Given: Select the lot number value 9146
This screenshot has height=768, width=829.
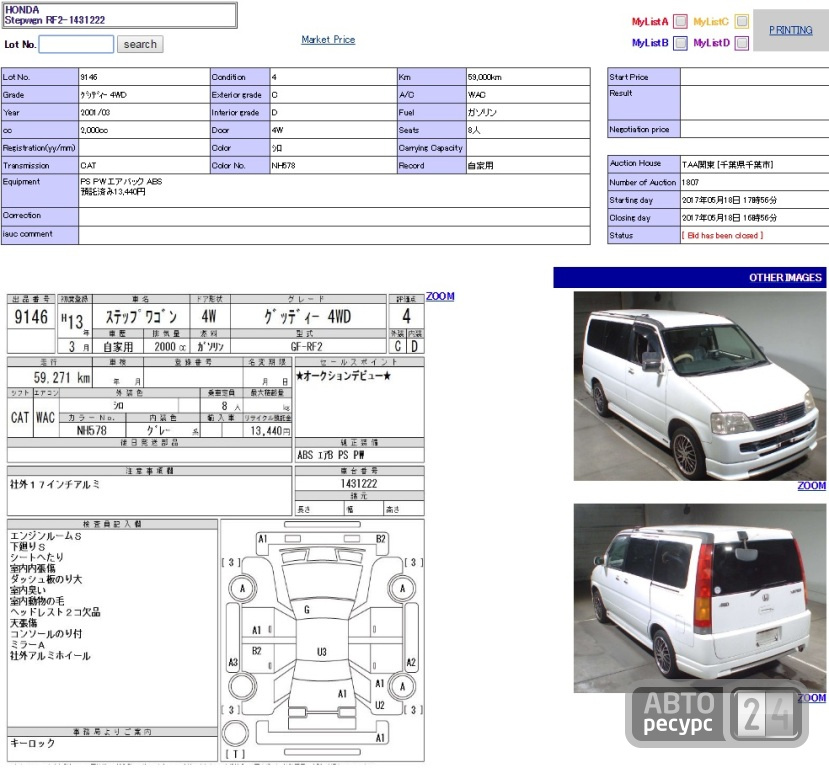Looking at the screenshot, I should pos(89,77).
